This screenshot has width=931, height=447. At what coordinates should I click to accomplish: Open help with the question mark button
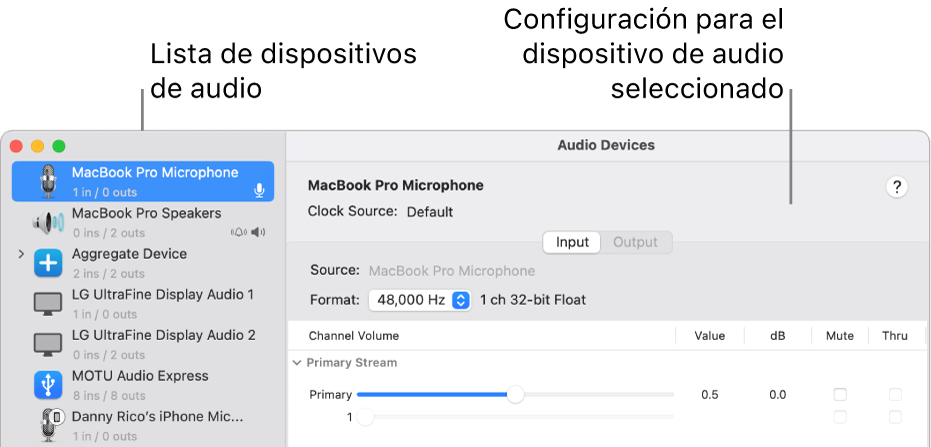click(x=897, y=186)
